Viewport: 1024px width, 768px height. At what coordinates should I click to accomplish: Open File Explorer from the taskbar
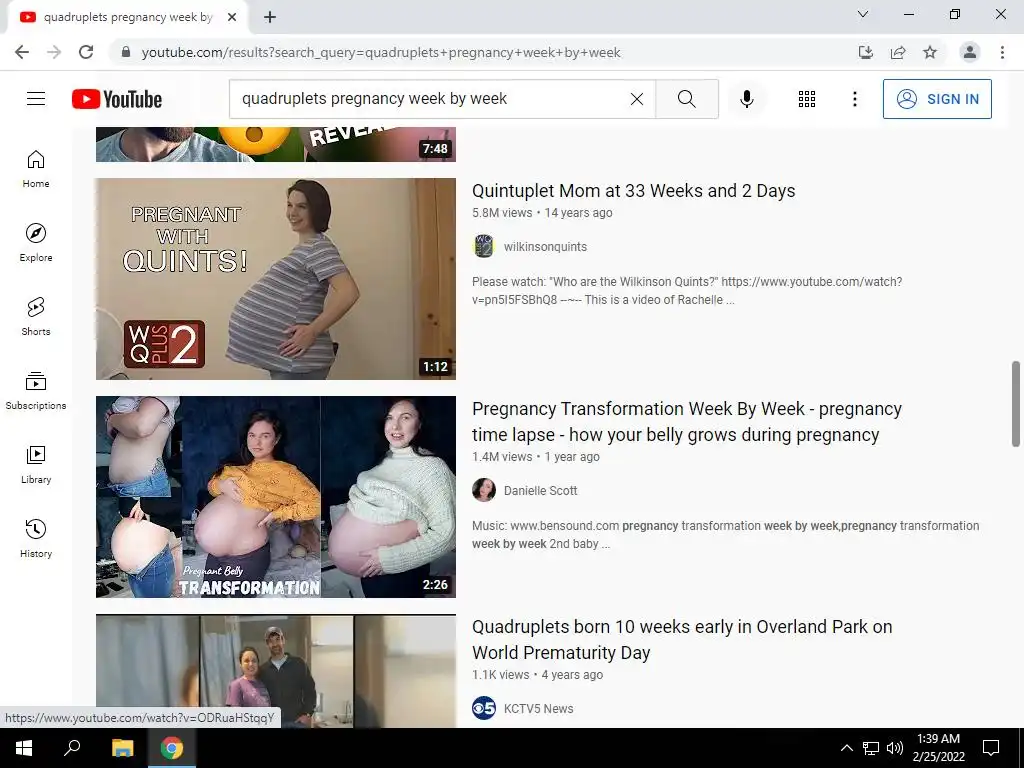point(122,748)
